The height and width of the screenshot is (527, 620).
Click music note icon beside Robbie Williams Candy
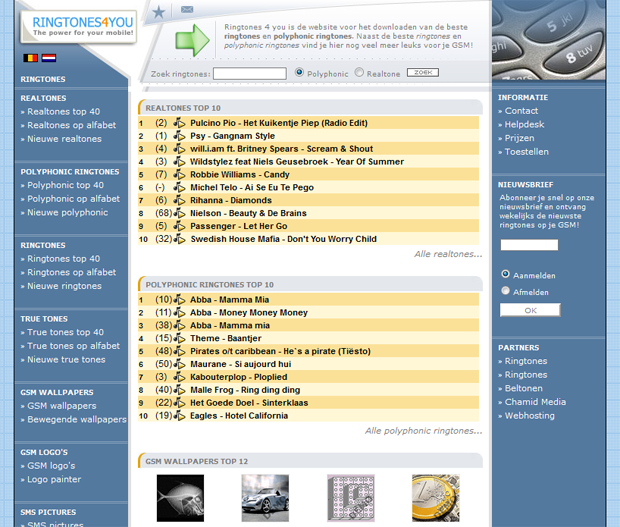(x=179, y=174)
